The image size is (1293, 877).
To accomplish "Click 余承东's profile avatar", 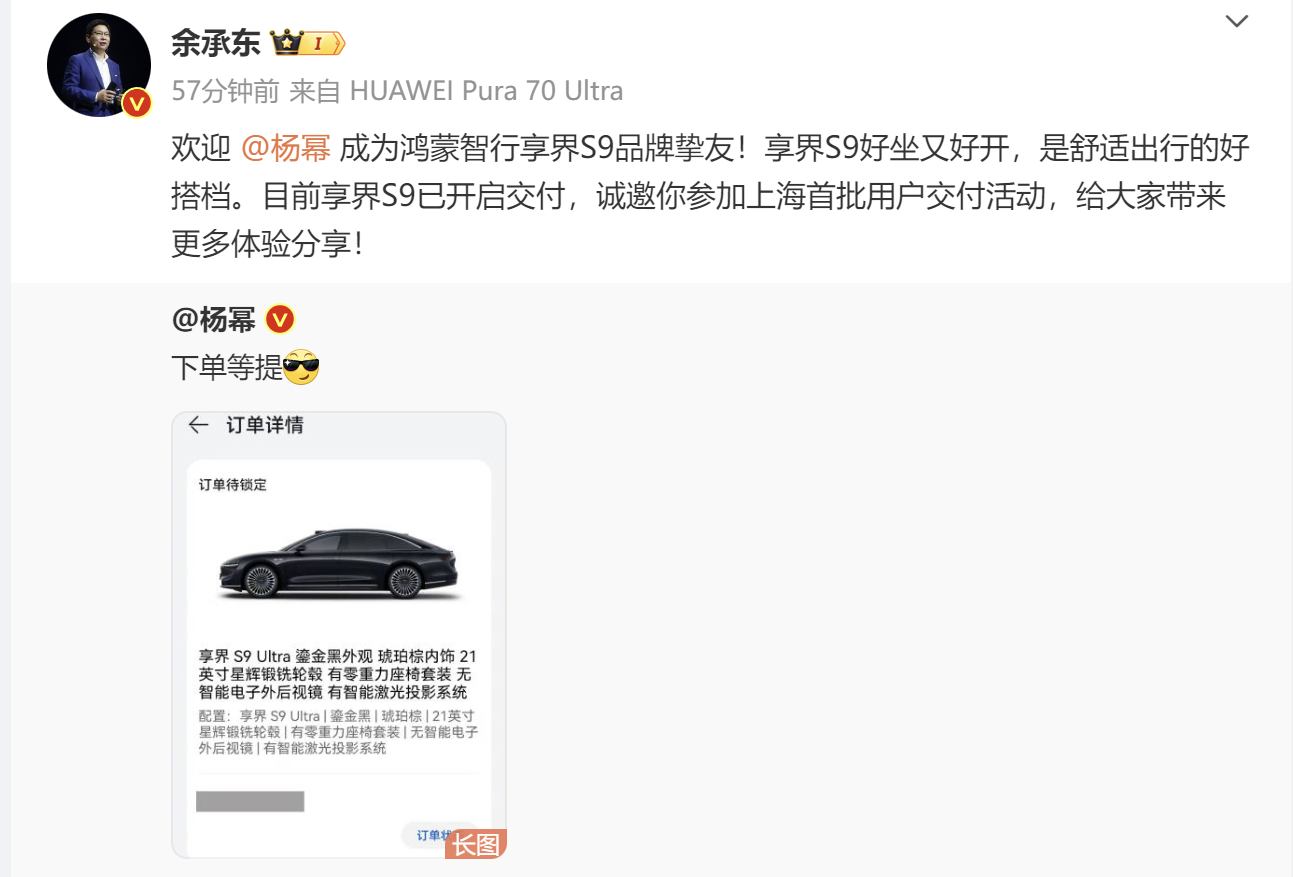I will [99, 66].
